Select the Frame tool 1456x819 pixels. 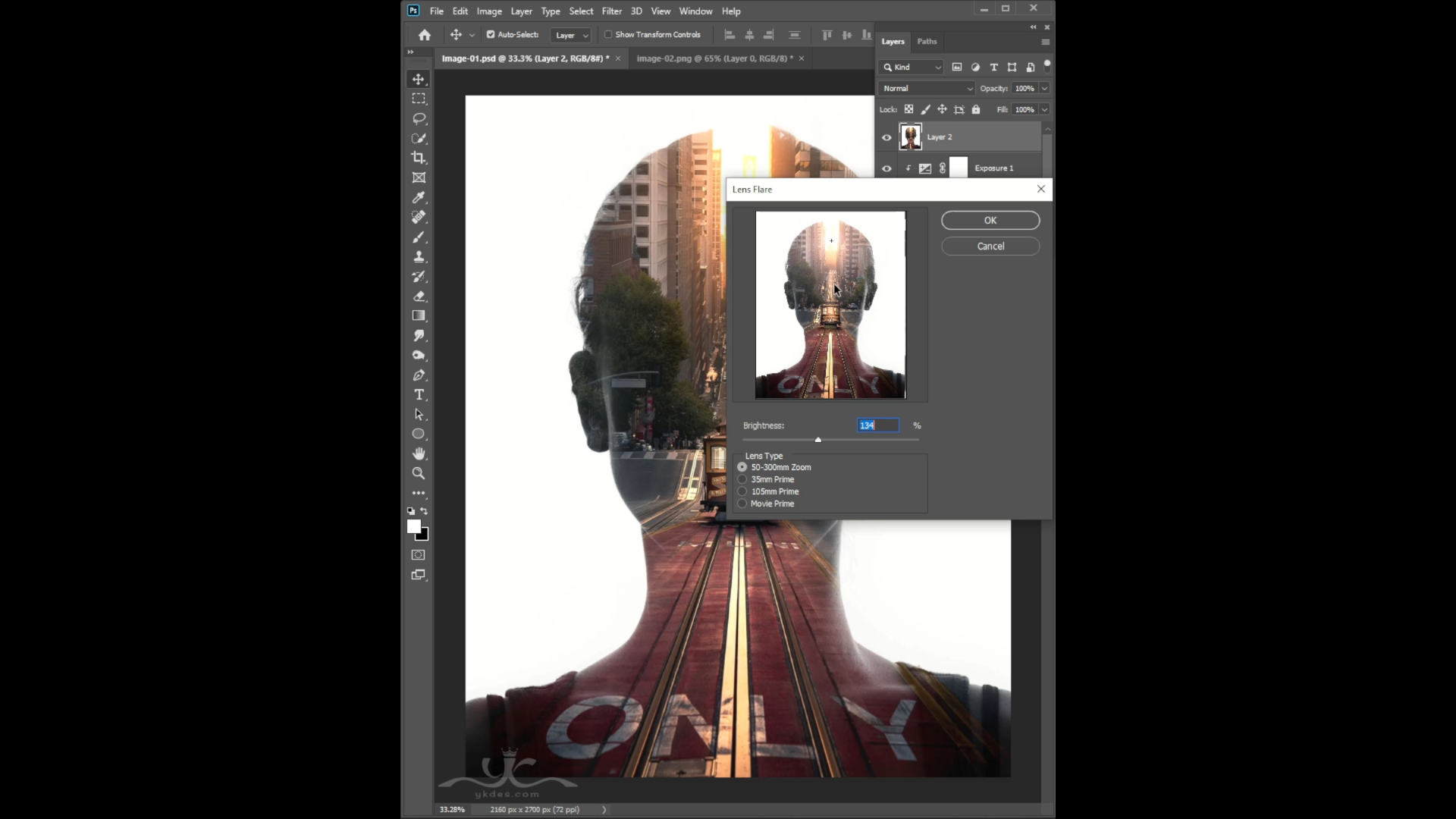point(419,177)
